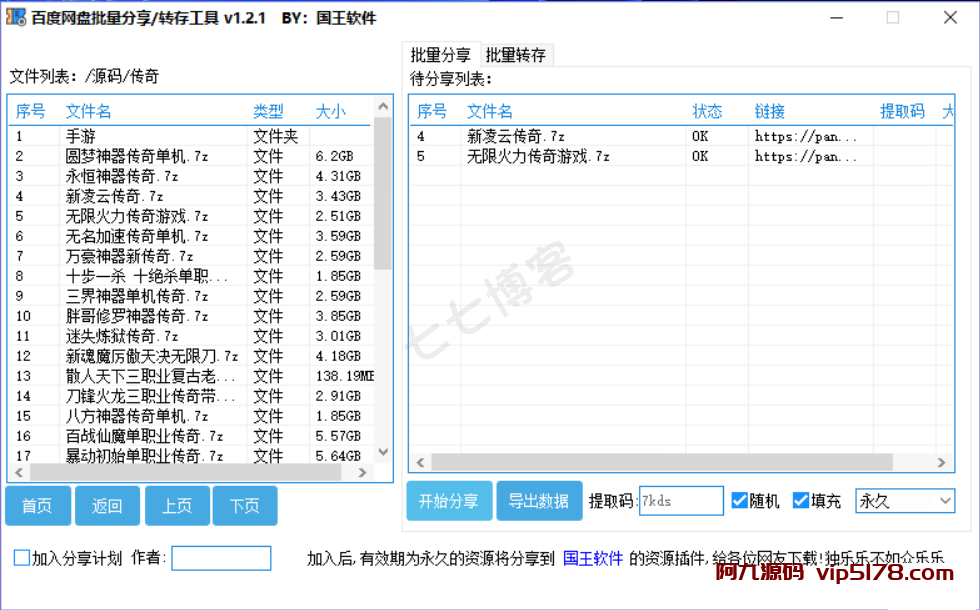Image resolution: width=980 pixels, height=610 pixels.
Task: Open the 永久 validity dropdown
Action: 905,501
